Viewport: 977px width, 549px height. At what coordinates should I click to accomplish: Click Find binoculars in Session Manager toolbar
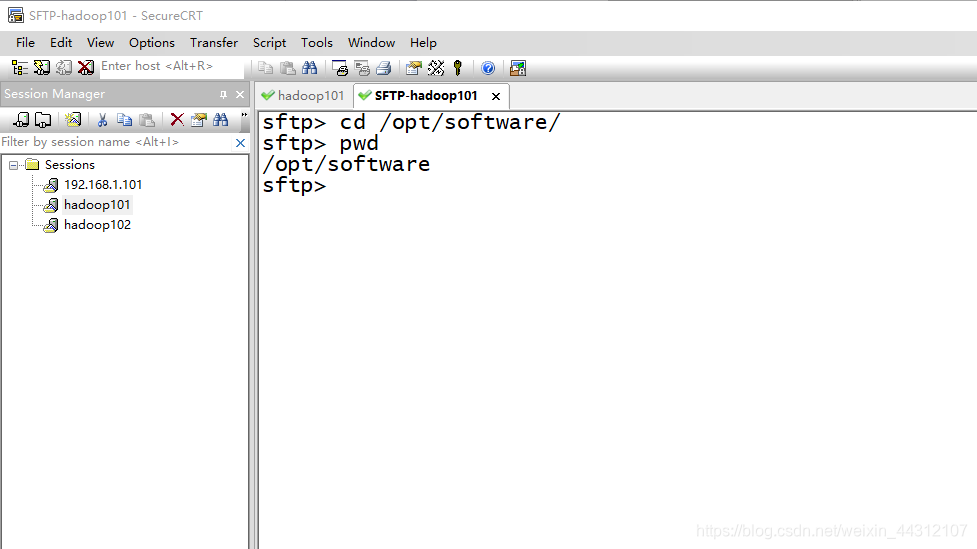point(221,120)
